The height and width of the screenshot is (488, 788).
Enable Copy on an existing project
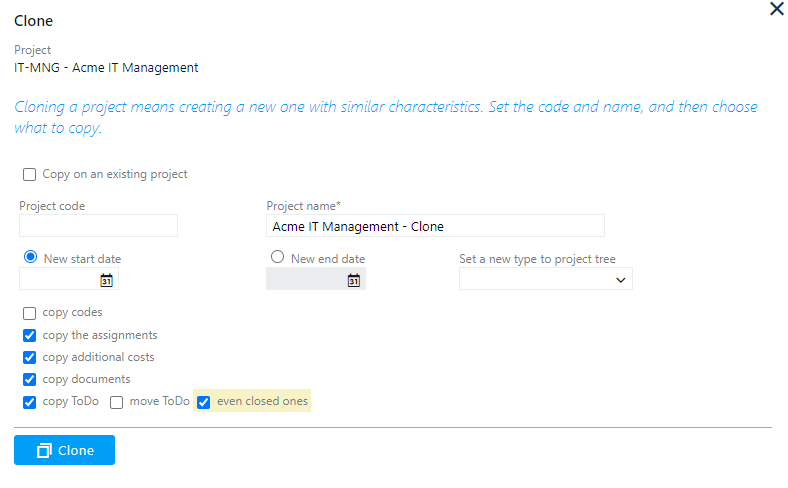(29, 175)
